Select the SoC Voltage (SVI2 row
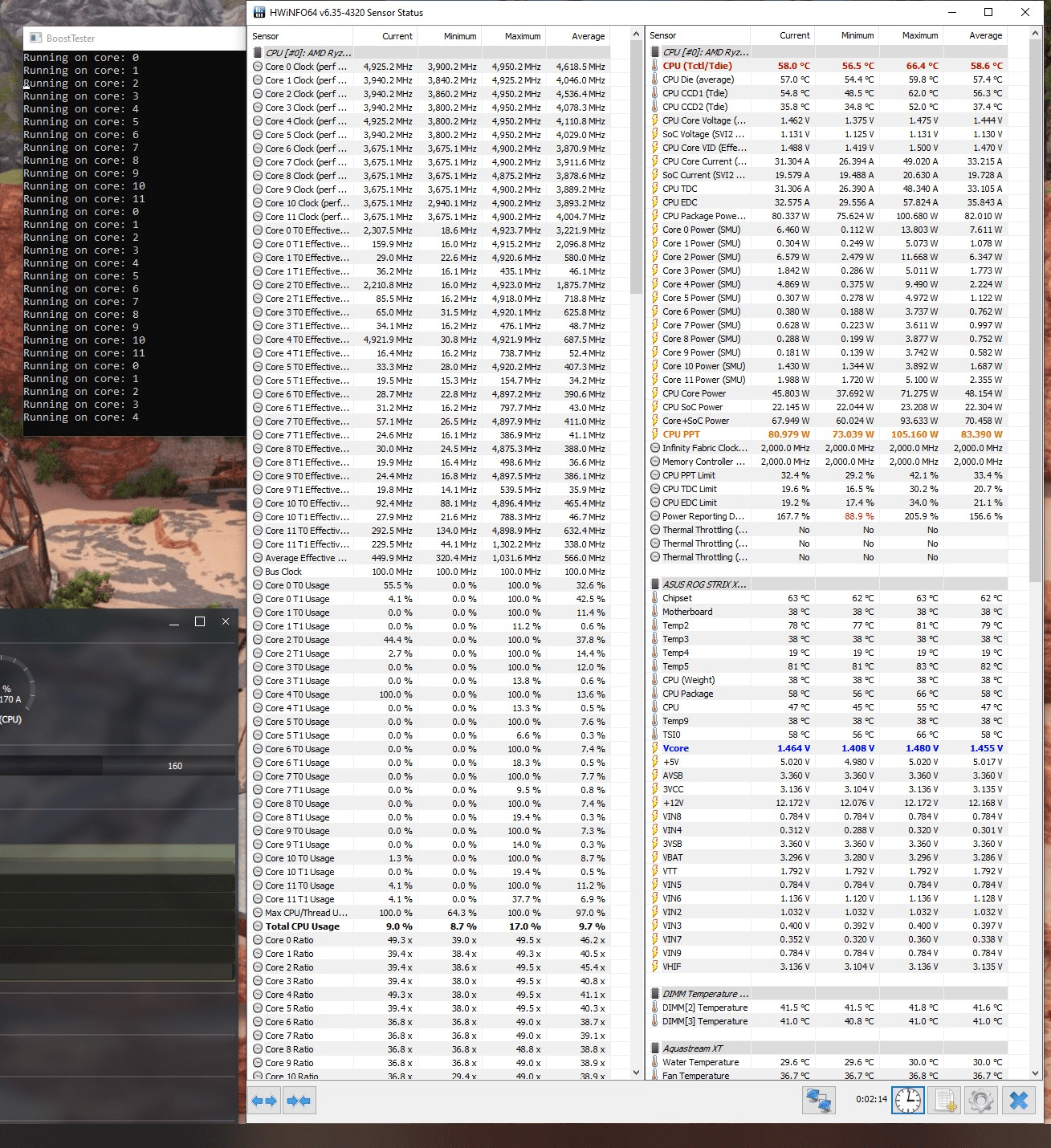 (828, 134)
